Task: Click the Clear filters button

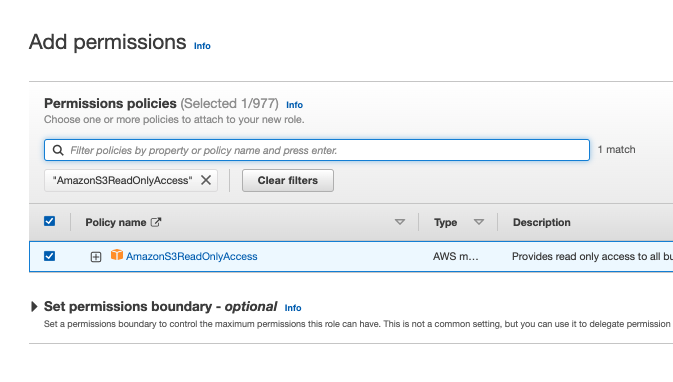Action: point(288,180)
